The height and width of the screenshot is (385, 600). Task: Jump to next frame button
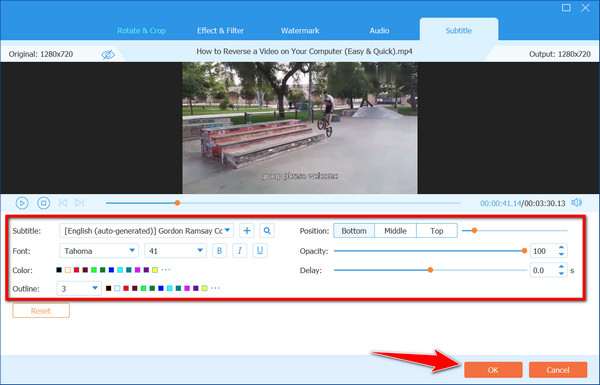coord(79,202)
